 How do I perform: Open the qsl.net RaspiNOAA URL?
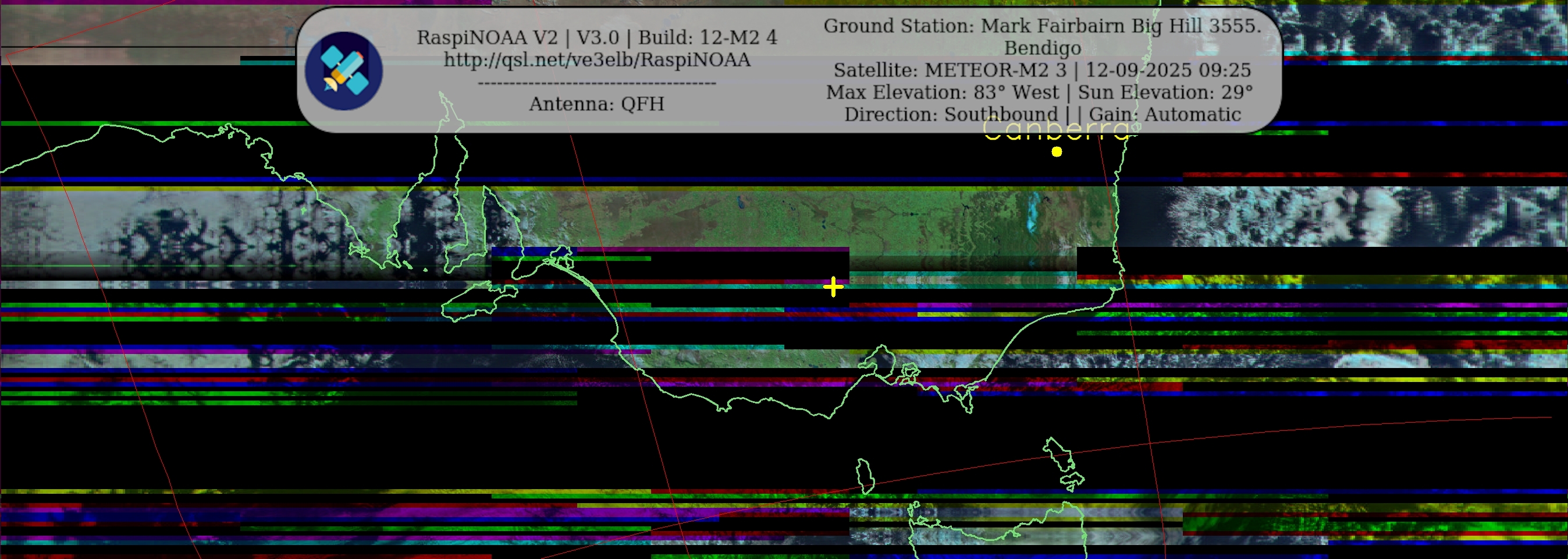click(x=596, y=59)
